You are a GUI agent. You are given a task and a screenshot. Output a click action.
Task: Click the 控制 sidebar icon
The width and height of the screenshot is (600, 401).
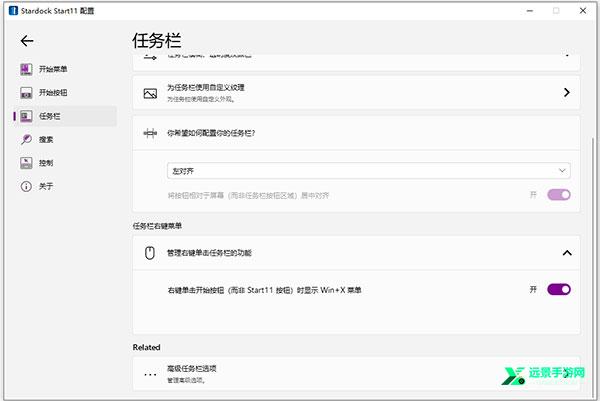click(26, 163)
